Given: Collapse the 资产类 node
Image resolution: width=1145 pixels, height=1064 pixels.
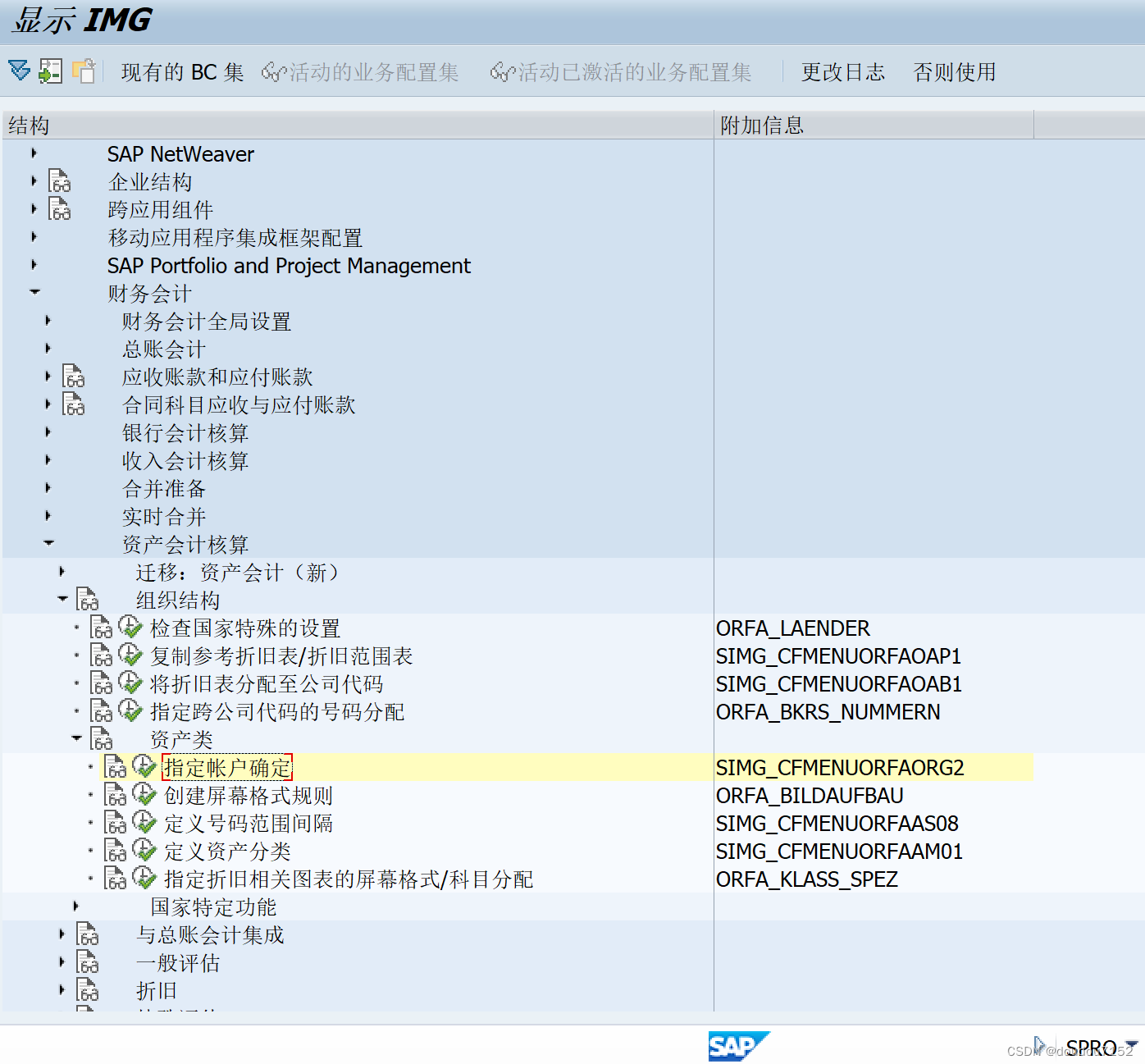Looking at the screenshot, I should (x=76, y=737).
